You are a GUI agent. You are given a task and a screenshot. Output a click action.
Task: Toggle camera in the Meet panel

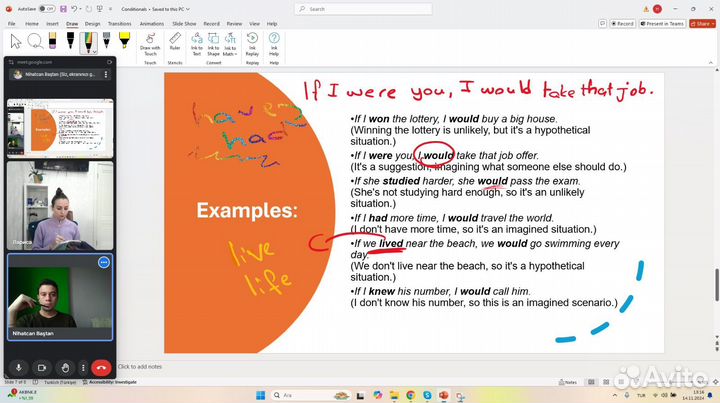click(x=42, y=367)
